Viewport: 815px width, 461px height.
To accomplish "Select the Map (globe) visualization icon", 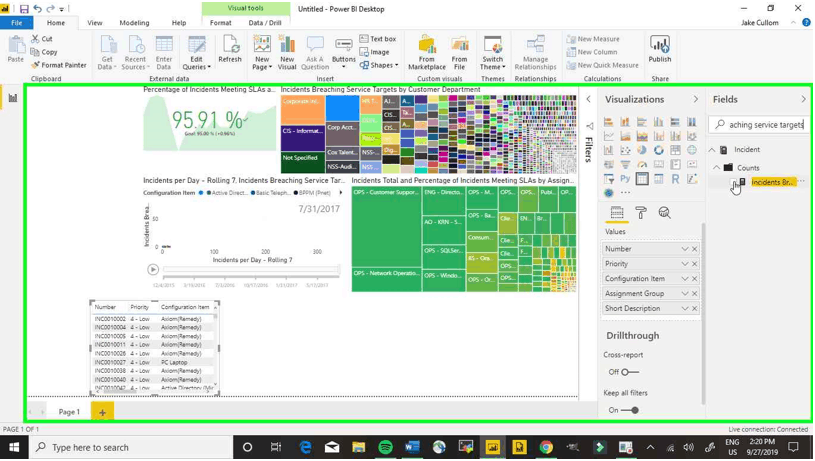I will pyautogui.click(x=691, y=150).
